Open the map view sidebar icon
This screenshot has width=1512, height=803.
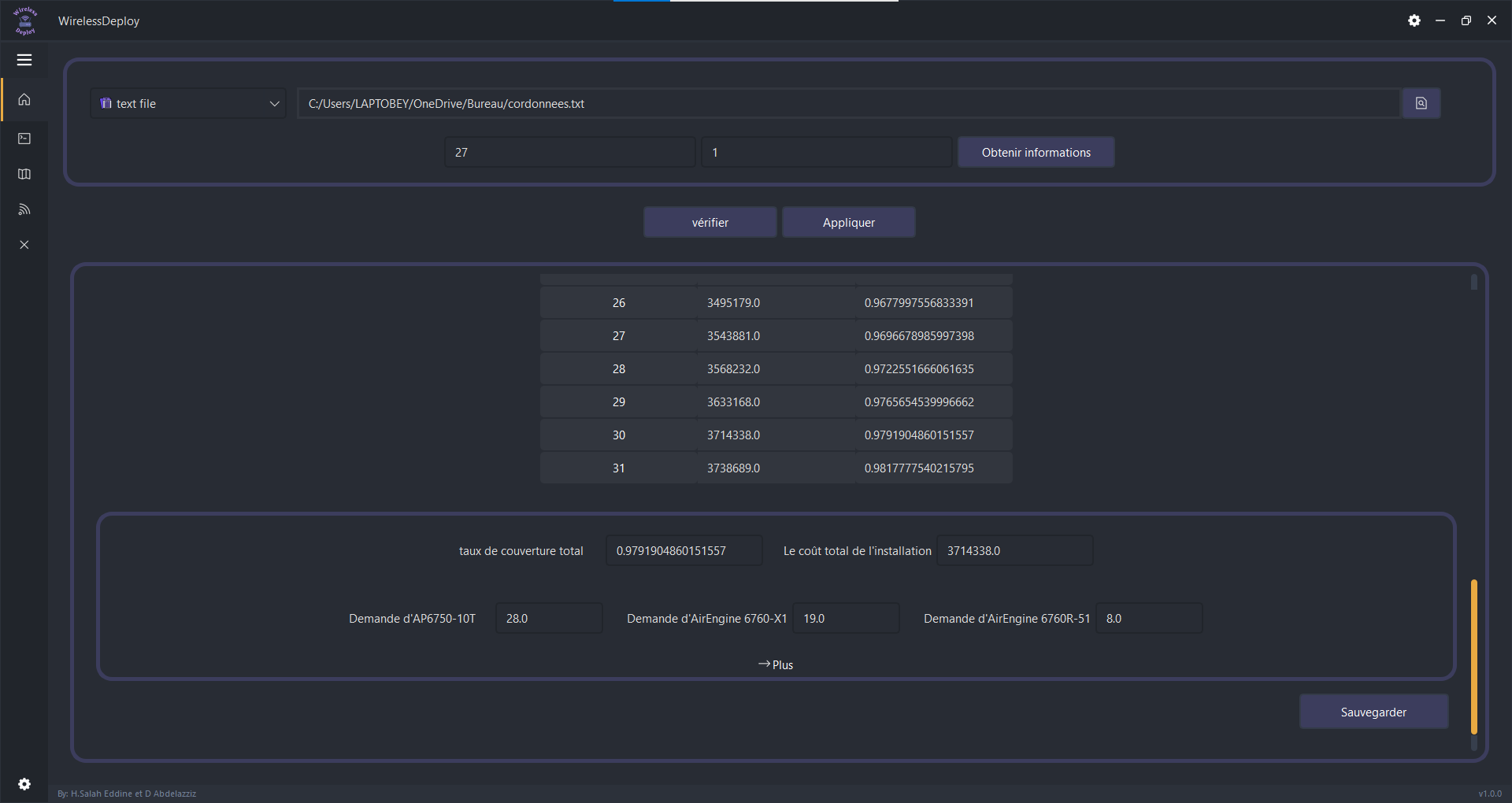point(24,174)
